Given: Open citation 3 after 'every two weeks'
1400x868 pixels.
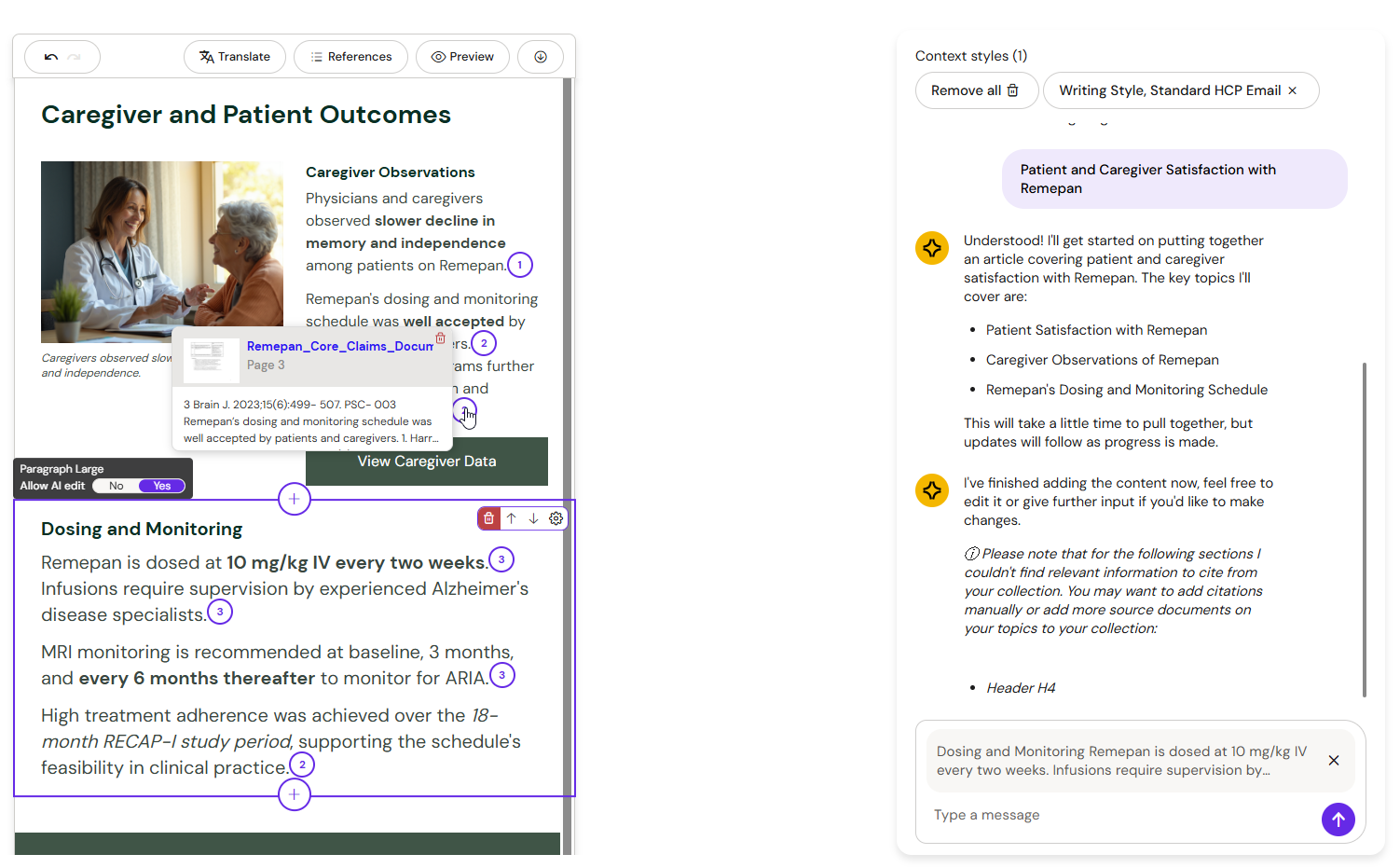Looking at the screenshot, I should point(501,559).
